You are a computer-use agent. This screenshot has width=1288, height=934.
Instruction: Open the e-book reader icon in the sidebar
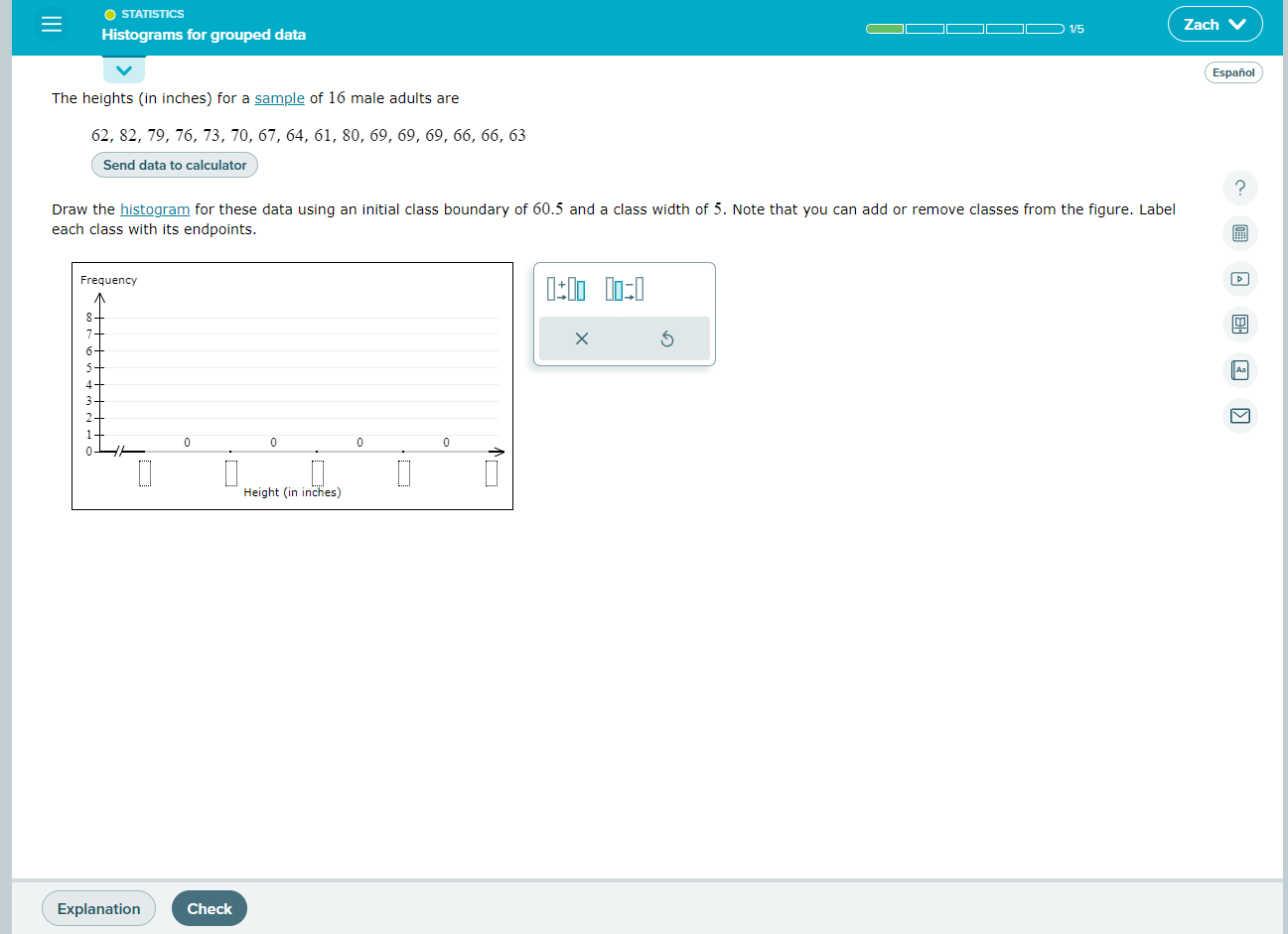pos(1239,324)
